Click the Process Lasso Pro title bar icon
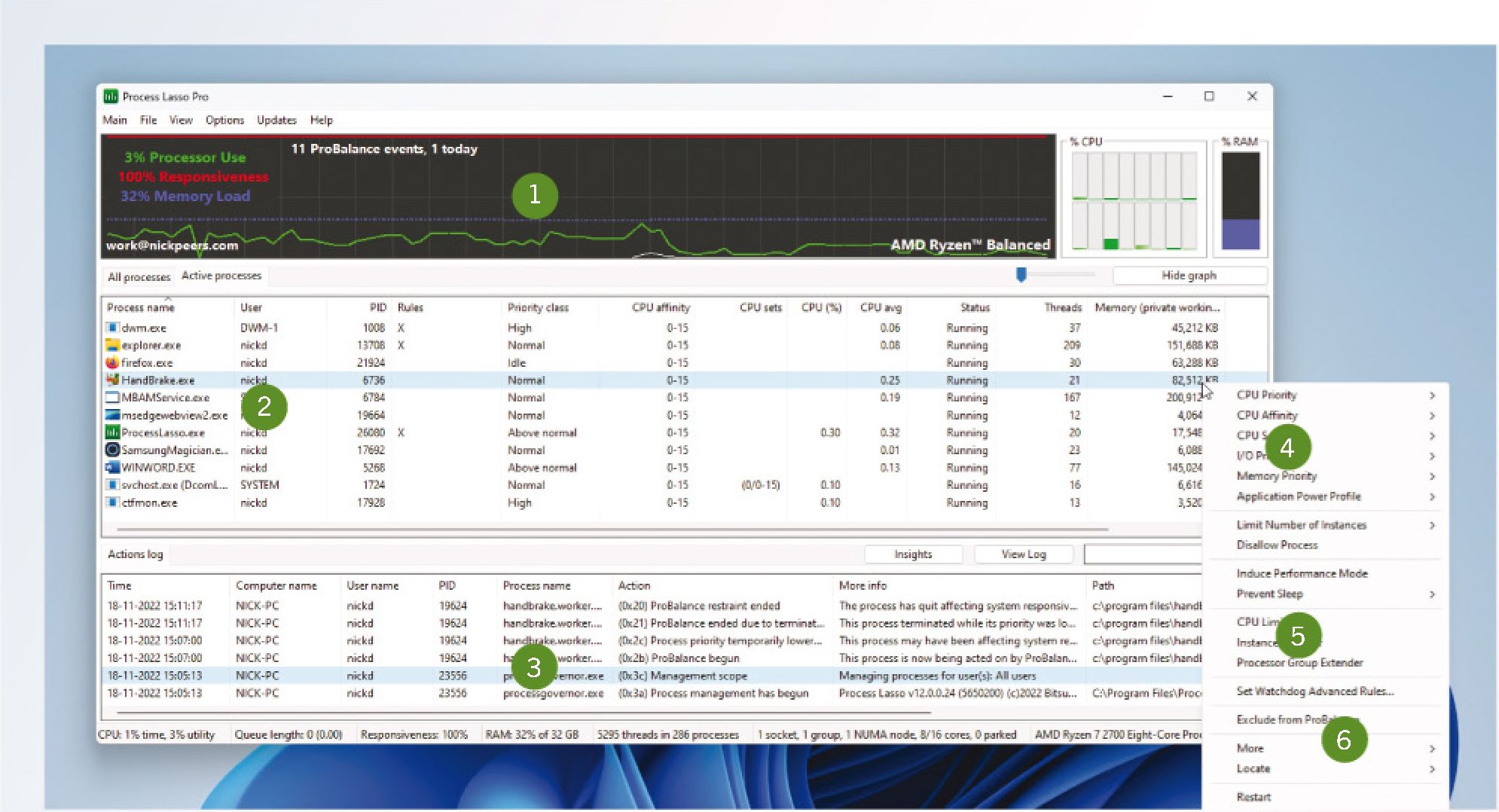The image size is (1499, 812). (x=111, y=96)
